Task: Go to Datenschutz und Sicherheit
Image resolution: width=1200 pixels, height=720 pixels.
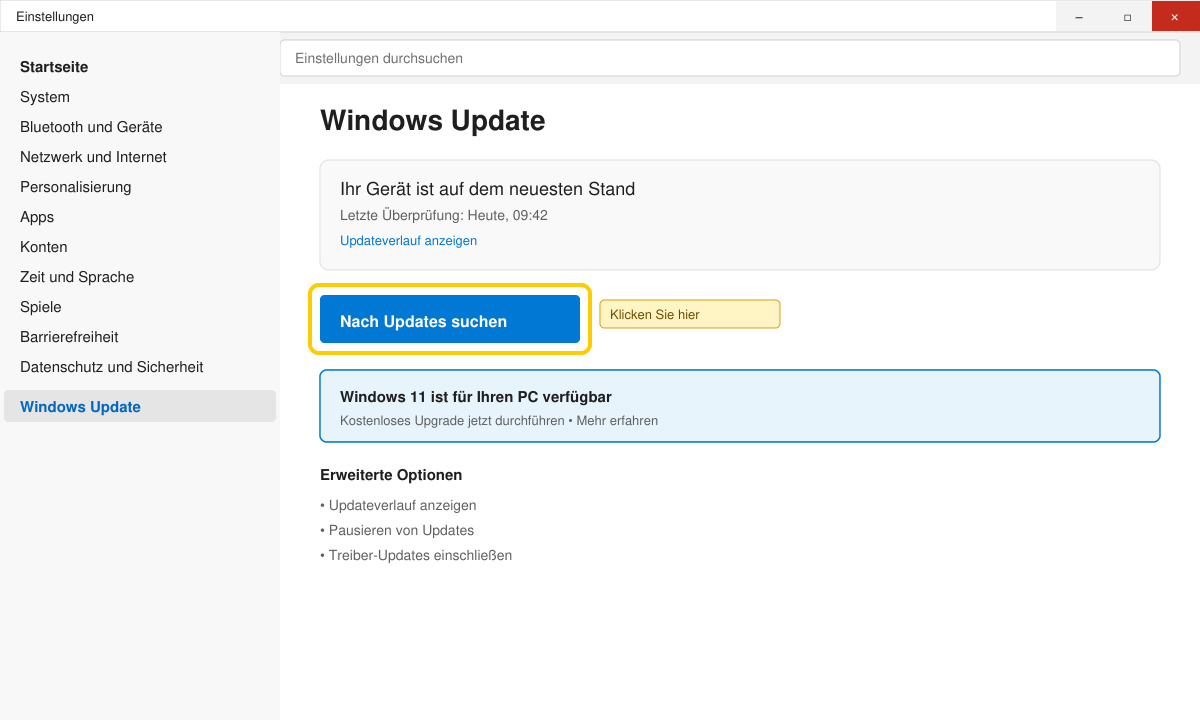Action: 112,367
